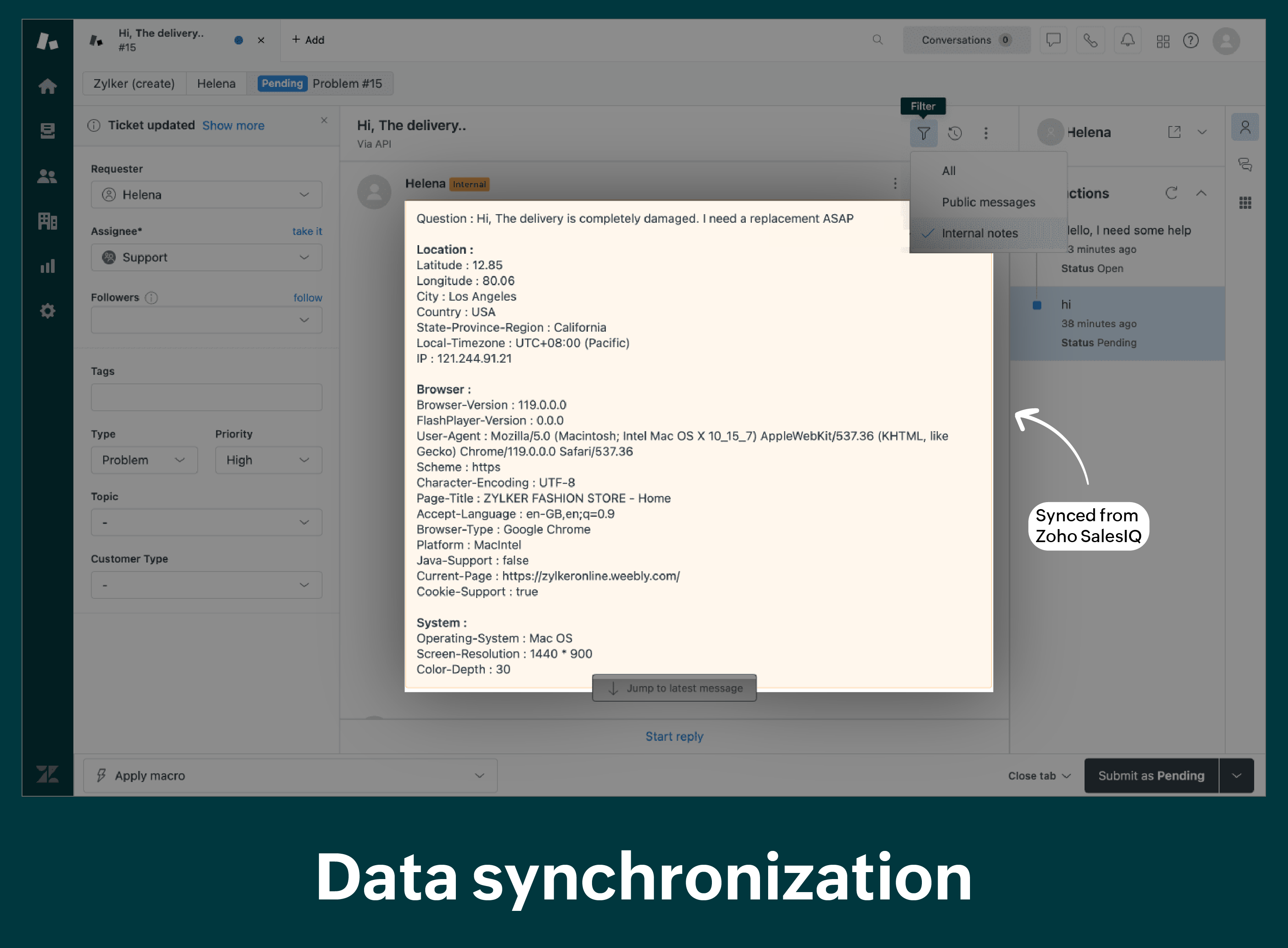Open the Views tickets icon in sidebar

[48, 131]
